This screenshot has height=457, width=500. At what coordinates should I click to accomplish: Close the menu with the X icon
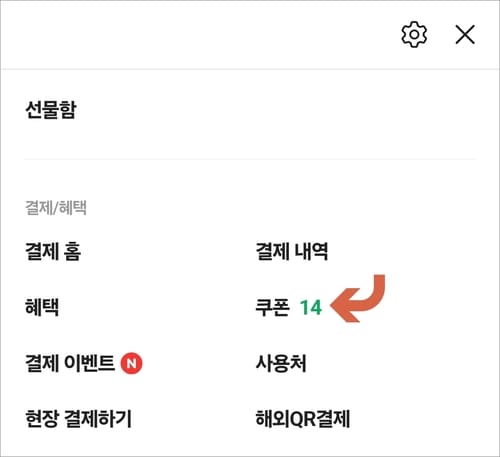(465, 34)
